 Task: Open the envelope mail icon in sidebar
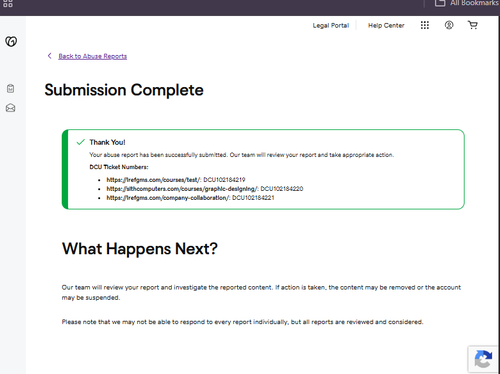point(11,108)
